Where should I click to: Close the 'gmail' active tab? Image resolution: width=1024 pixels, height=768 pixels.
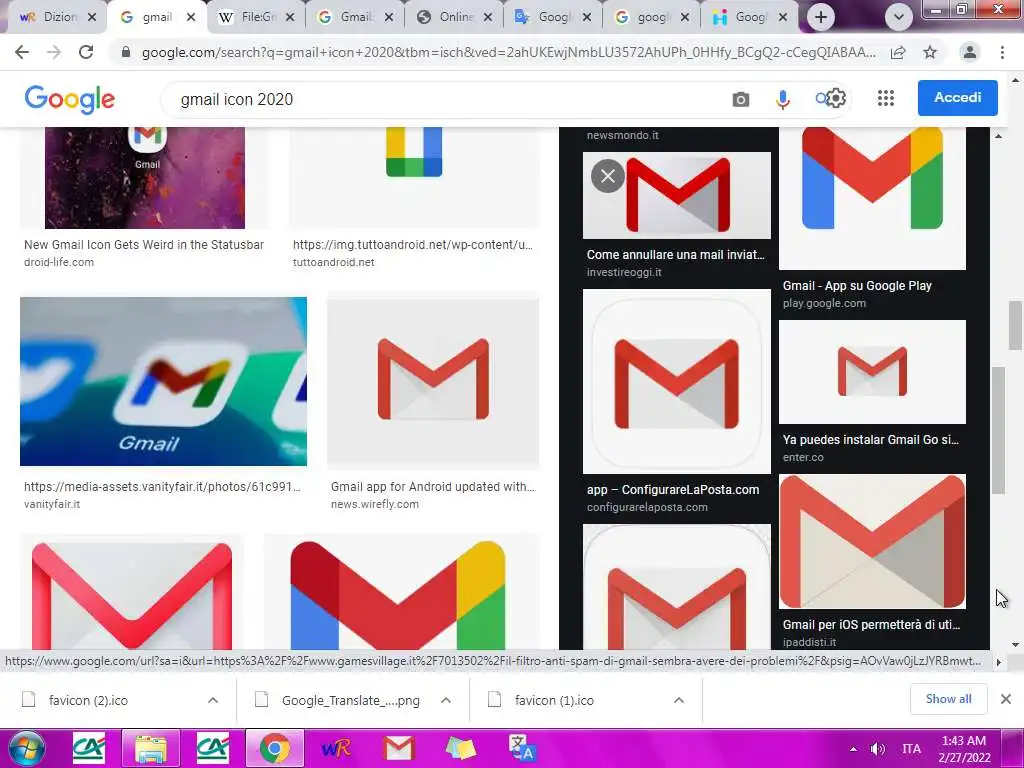coord(191,17)
